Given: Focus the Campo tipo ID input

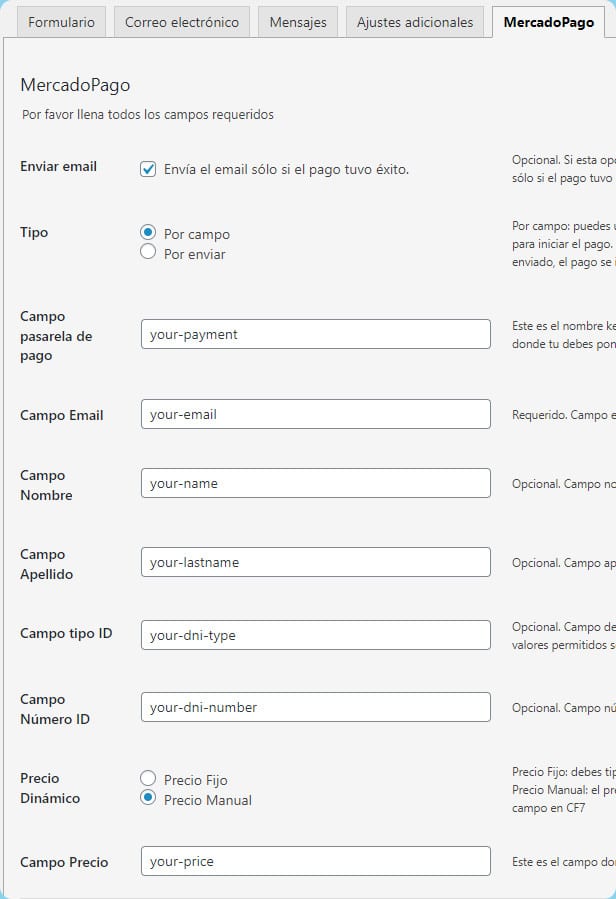Looking at the screenshot, I should tap(315, 635).
